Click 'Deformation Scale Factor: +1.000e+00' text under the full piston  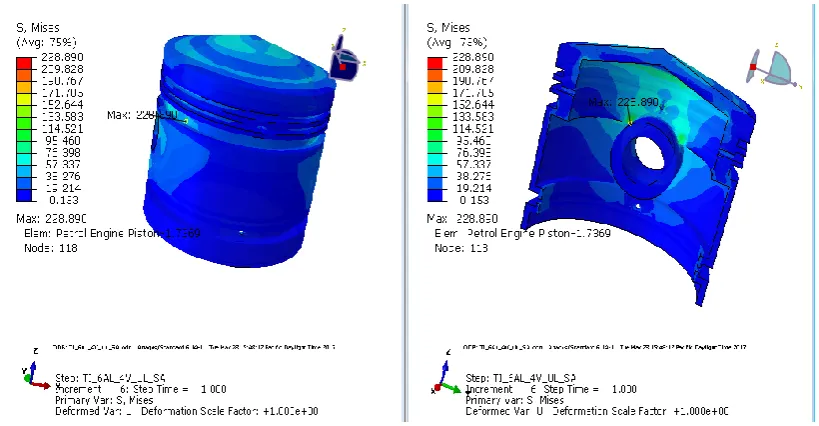coord(230,411)
